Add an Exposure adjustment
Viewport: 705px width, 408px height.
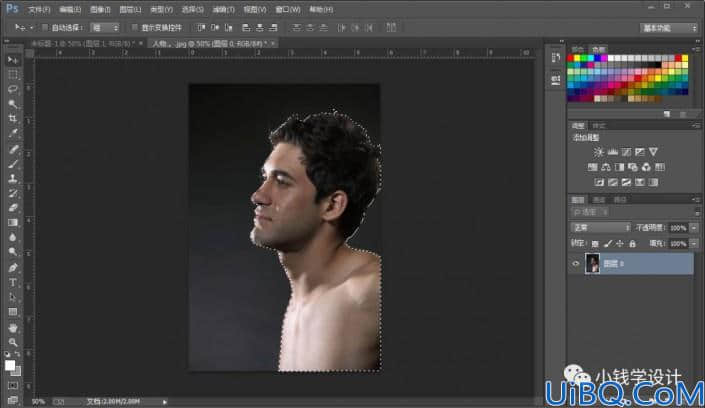639,152
